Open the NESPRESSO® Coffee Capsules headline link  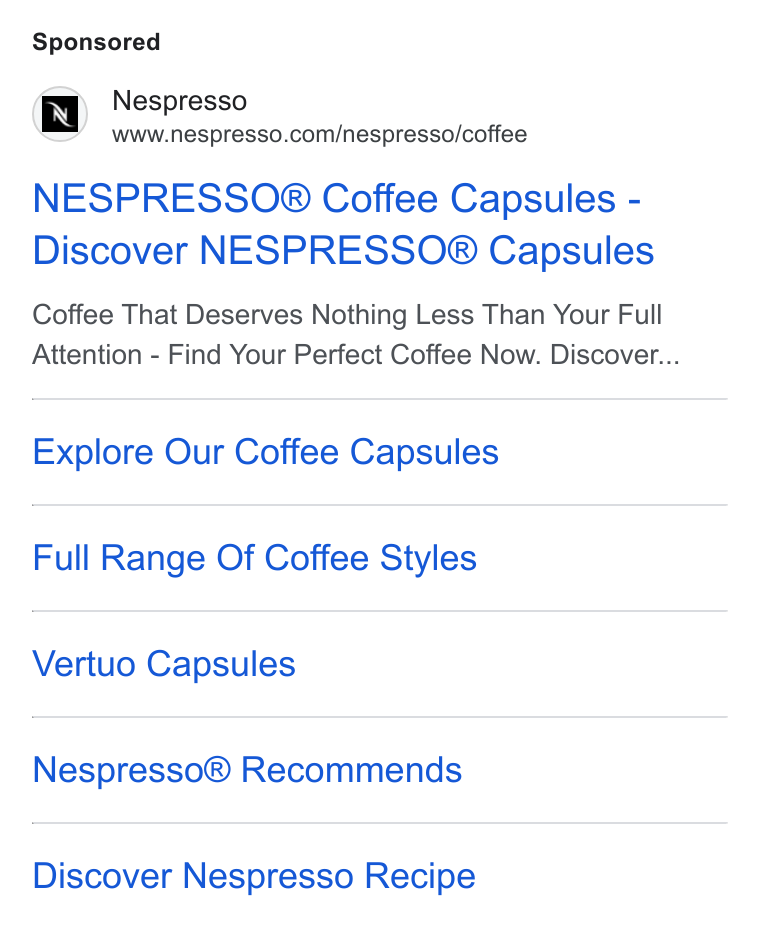[x=343, y=224]
